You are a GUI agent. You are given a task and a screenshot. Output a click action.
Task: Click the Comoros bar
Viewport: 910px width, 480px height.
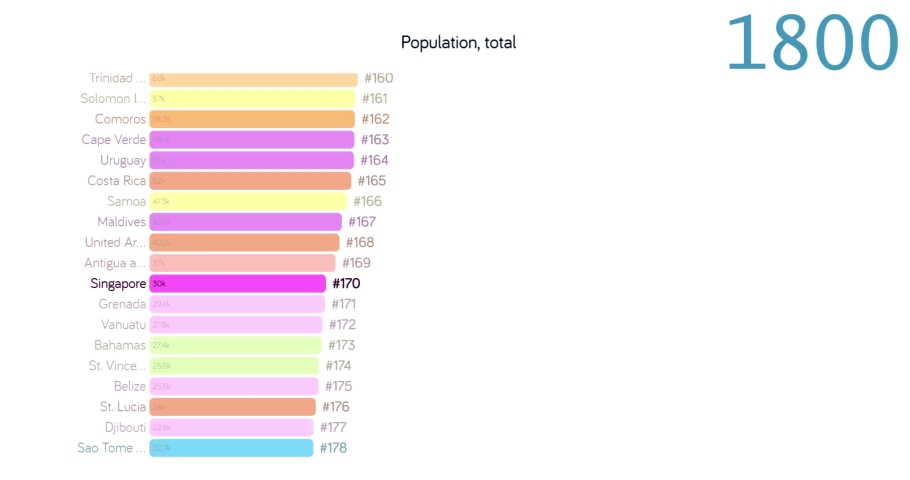pos(252,119)
